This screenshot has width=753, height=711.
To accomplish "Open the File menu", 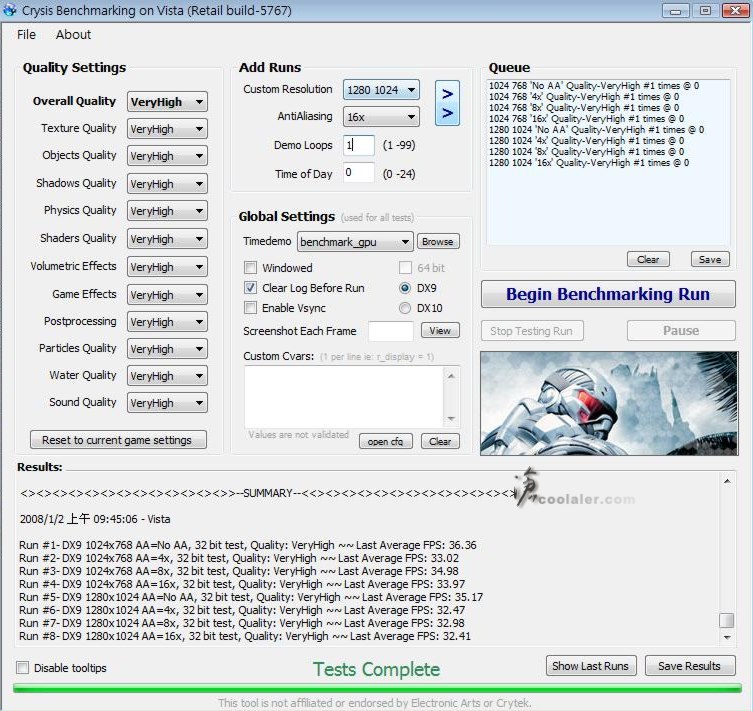I will pyautogui.click(x=26, y=35).
